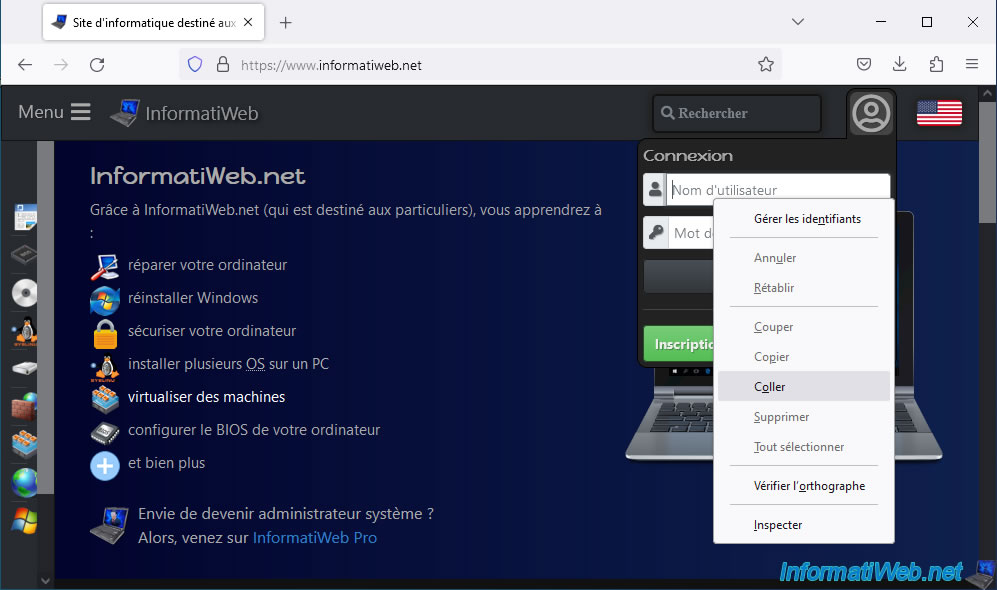
Task: Follow the InformatiWeb Pro link
Action: tap(315, 538)
